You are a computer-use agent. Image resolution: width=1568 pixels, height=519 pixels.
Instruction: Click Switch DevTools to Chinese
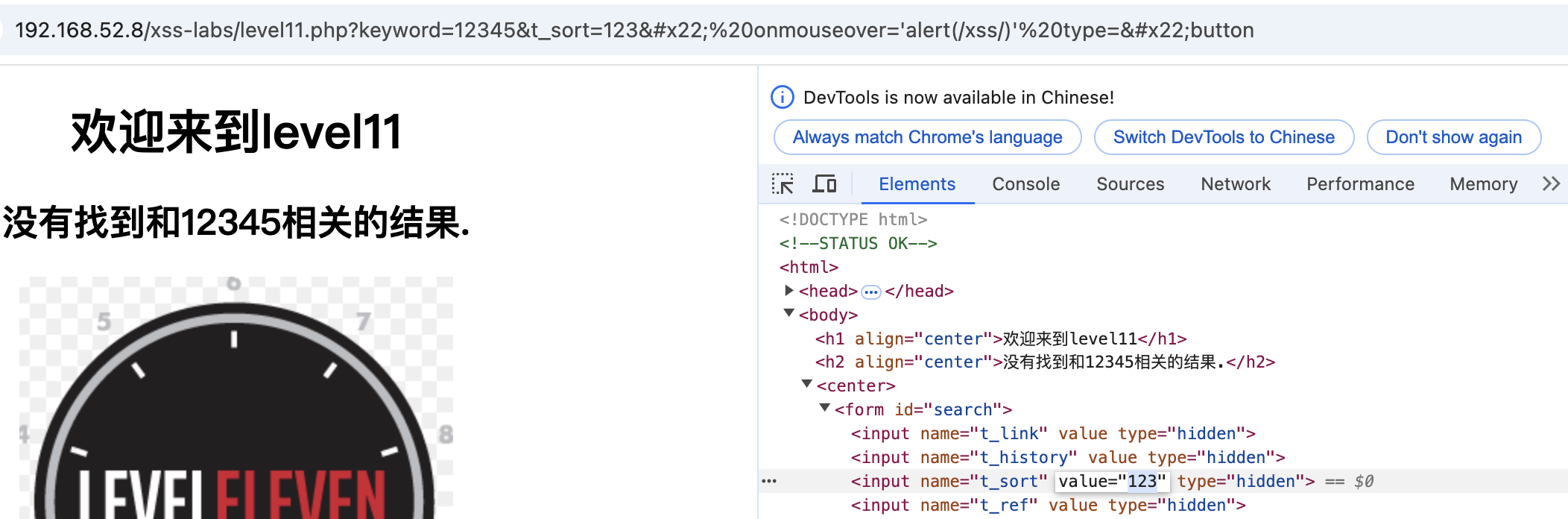[1224, 137]
